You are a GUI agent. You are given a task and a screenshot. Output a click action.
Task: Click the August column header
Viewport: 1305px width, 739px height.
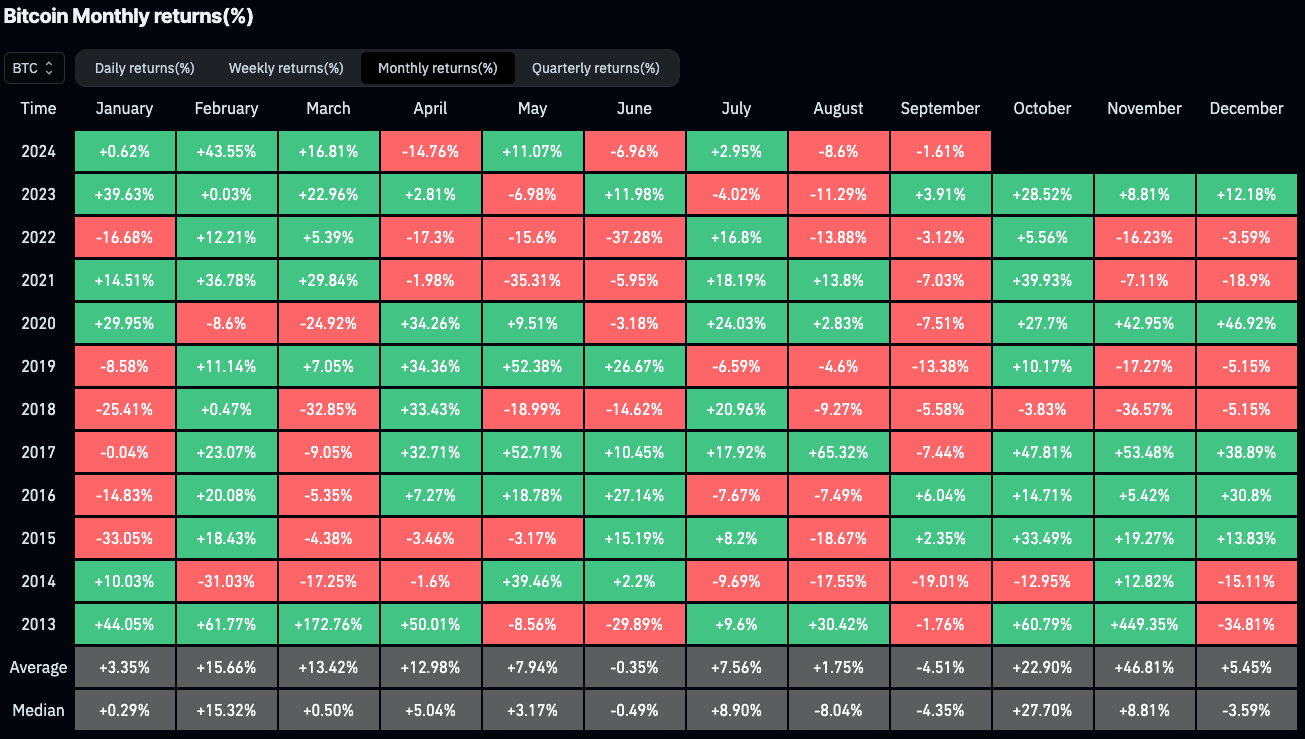(839, 108)
